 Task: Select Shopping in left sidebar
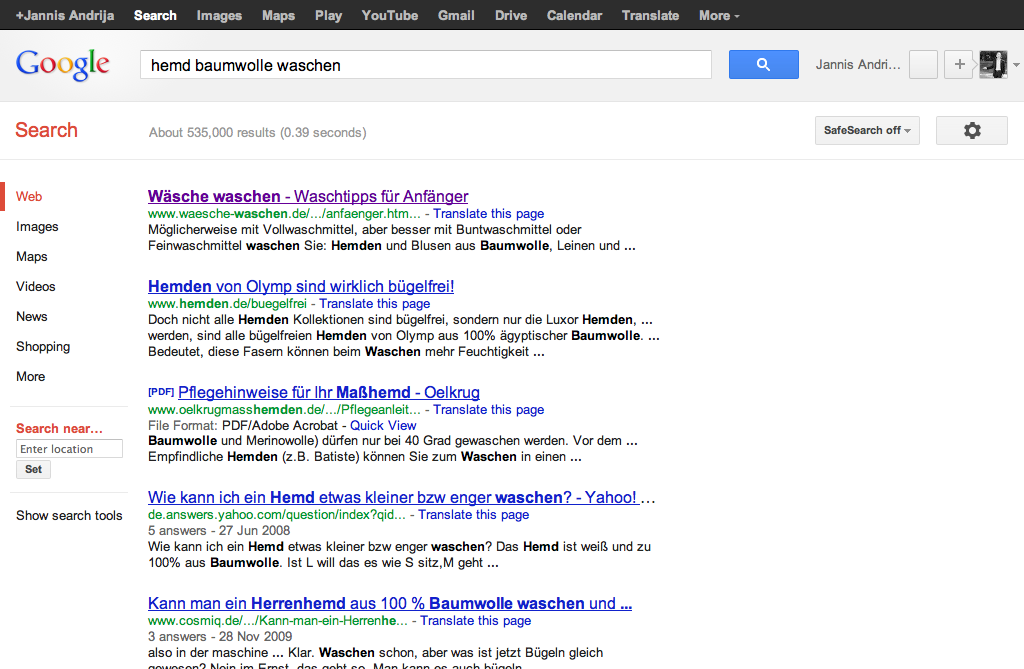43,347
